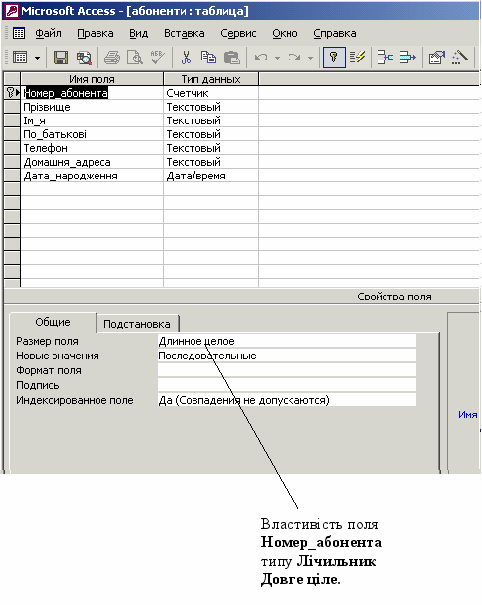Open the View button dropdown arrow
This screenshot has width=482, height=605.
point(37,58)
